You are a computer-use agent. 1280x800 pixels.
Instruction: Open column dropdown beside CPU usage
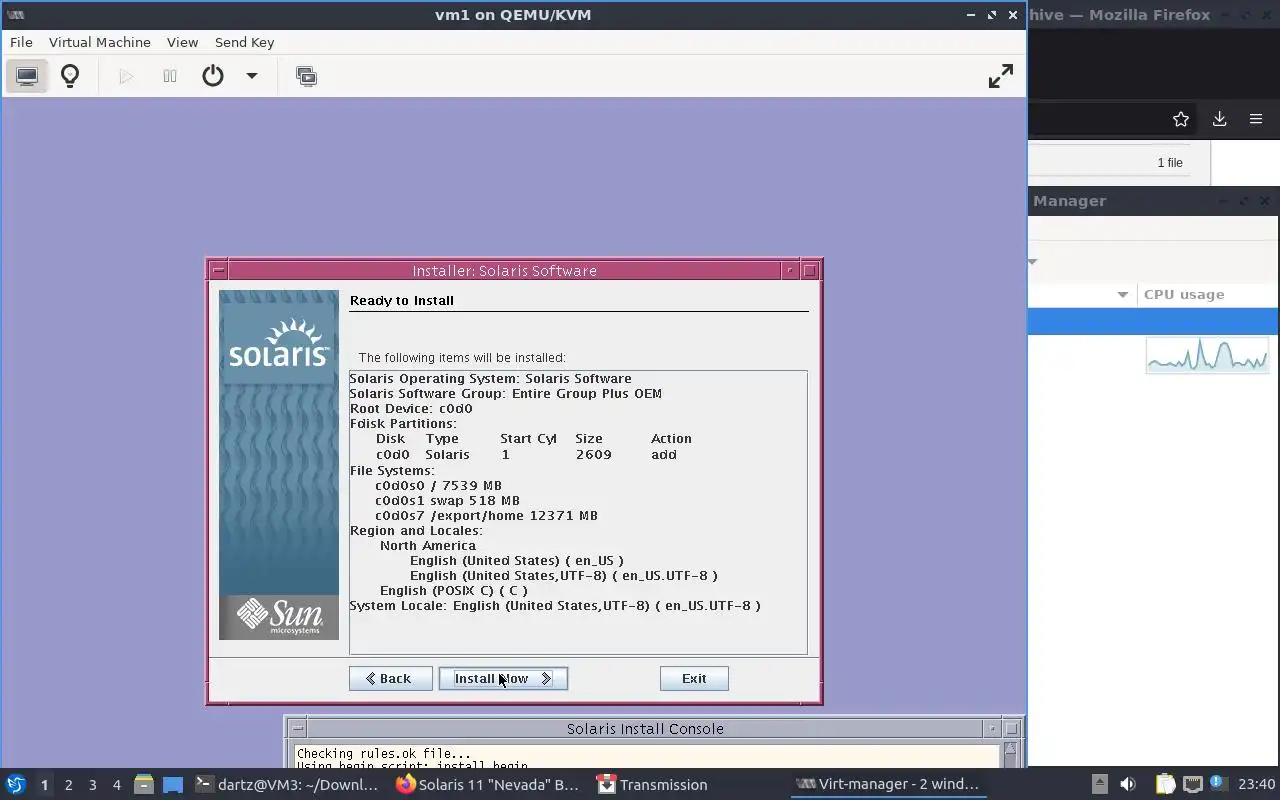click(1122, 294)
